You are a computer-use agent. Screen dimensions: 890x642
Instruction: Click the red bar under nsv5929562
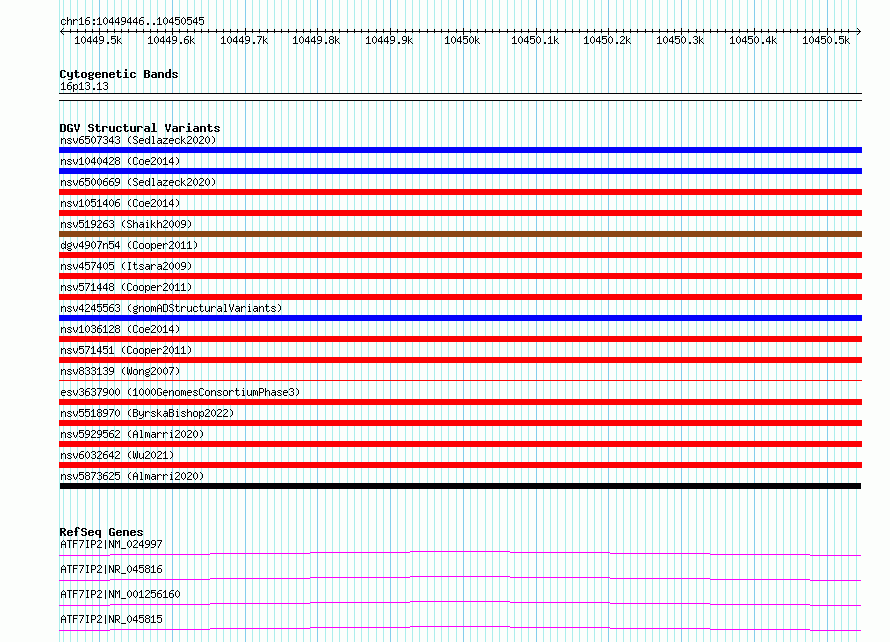point(460,444)
